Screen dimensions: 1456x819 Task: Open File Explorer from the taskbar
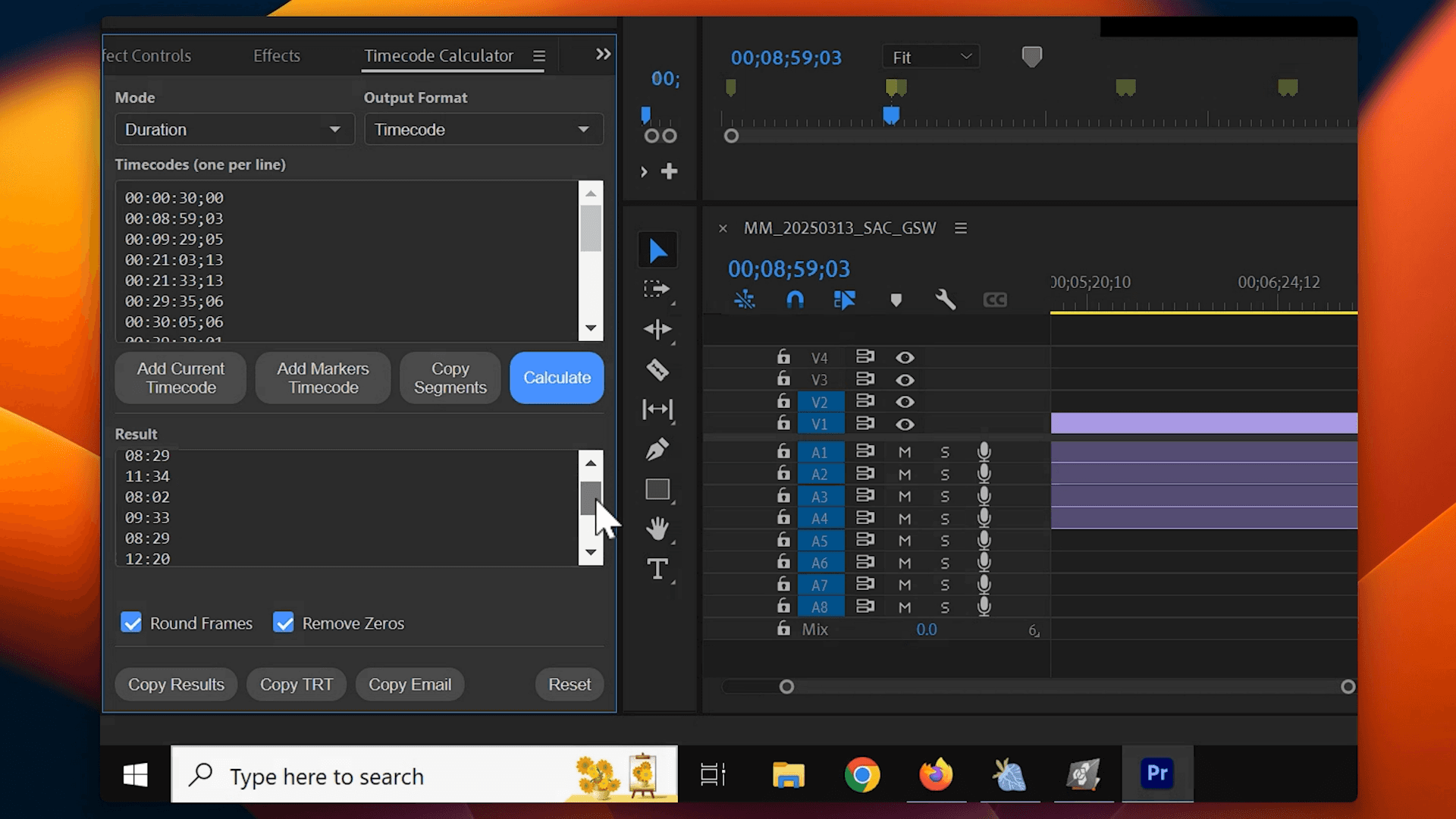789,774
